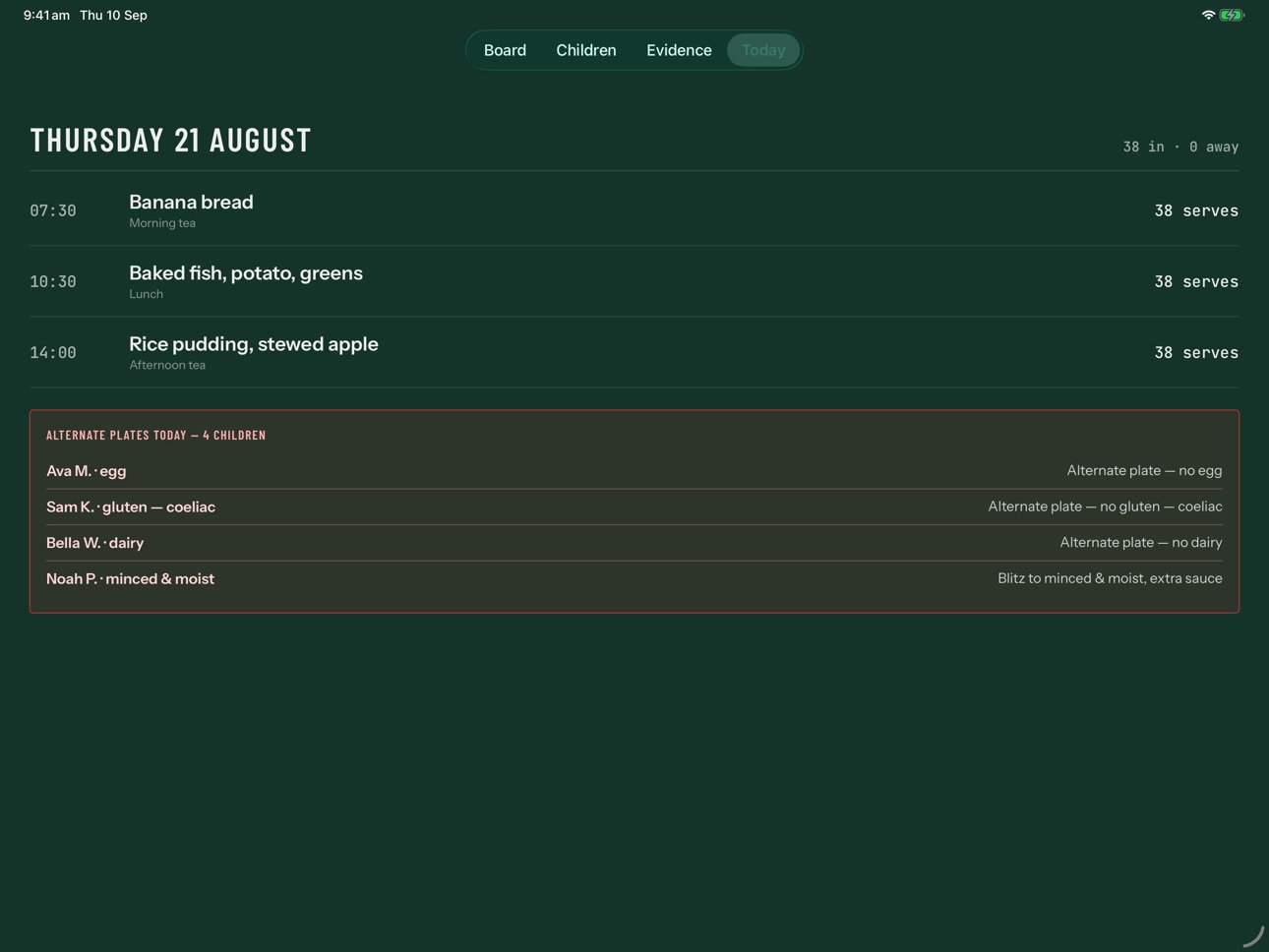Tap the 14:00 time label
The image size is (1269, 952).
[53, 352]
